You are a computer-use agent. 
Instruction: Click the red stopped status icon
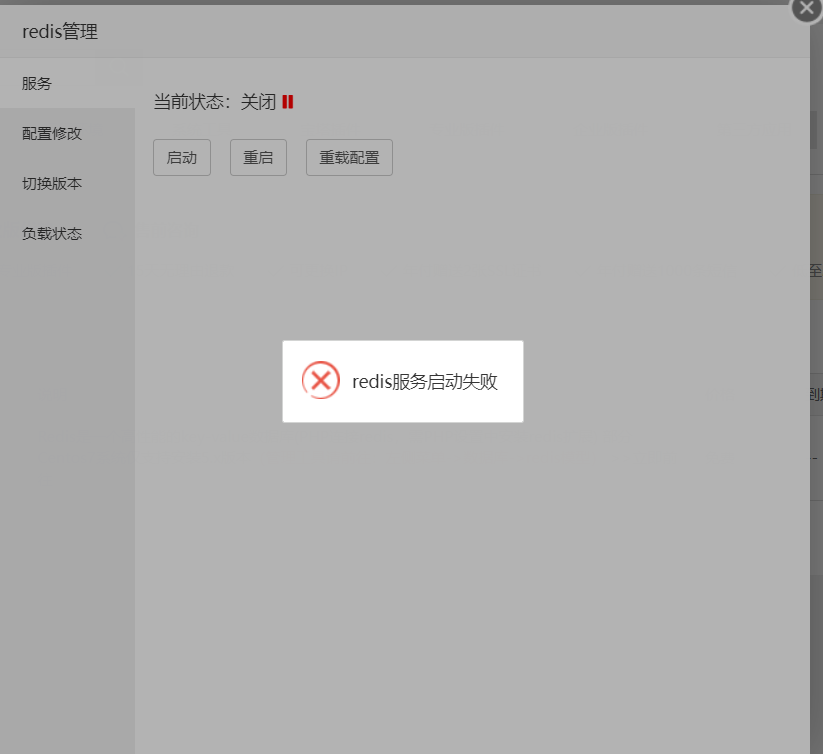click(x=288, y=102)
